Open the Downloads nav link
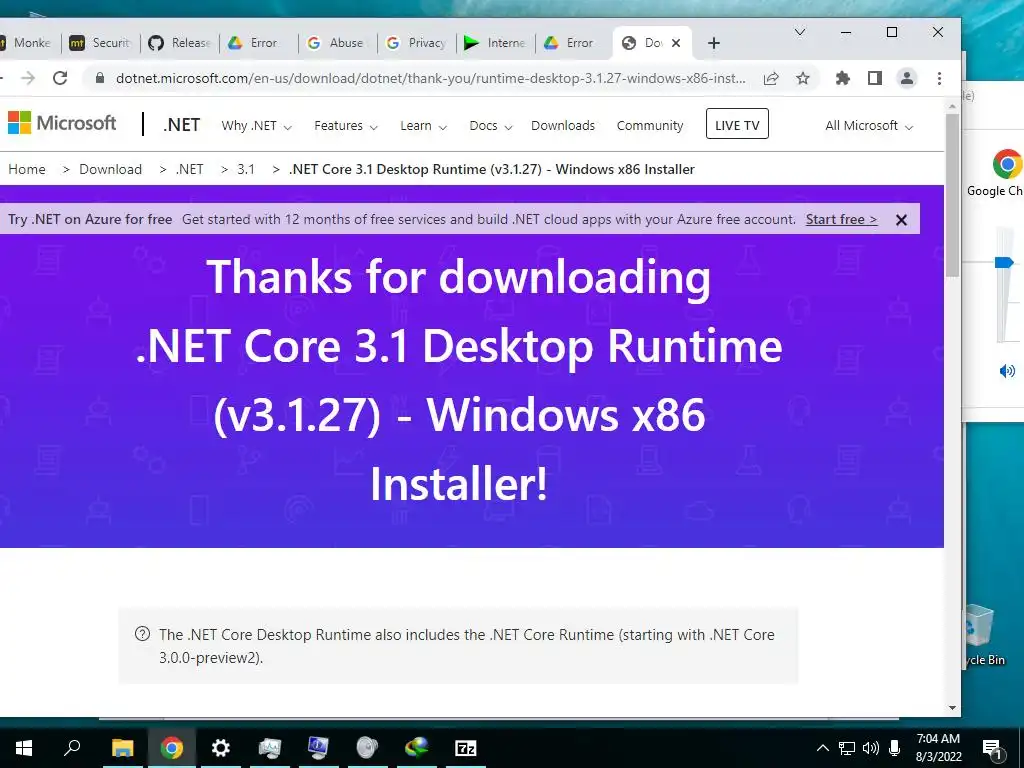The width and height of the screenshot is (1024, 768). coord(563,125)
